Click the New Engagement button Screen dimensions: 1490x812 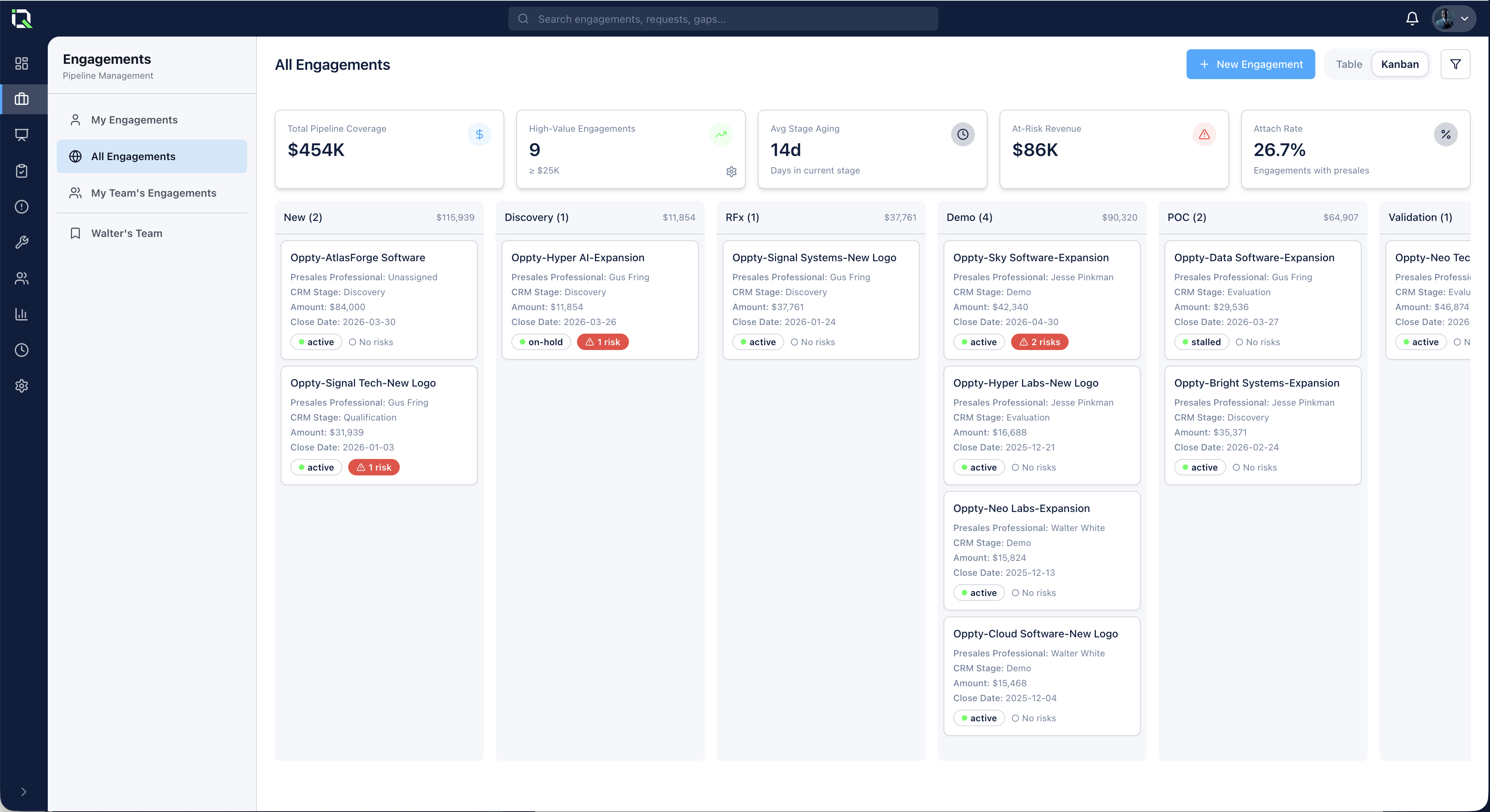1250,63
